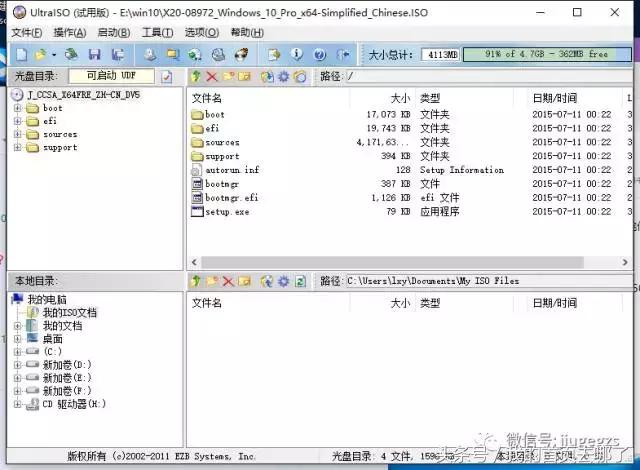Screen dimensions: 640x470
Task: Expand the efi folder in disc tree
Action: [x=18, y=121]
